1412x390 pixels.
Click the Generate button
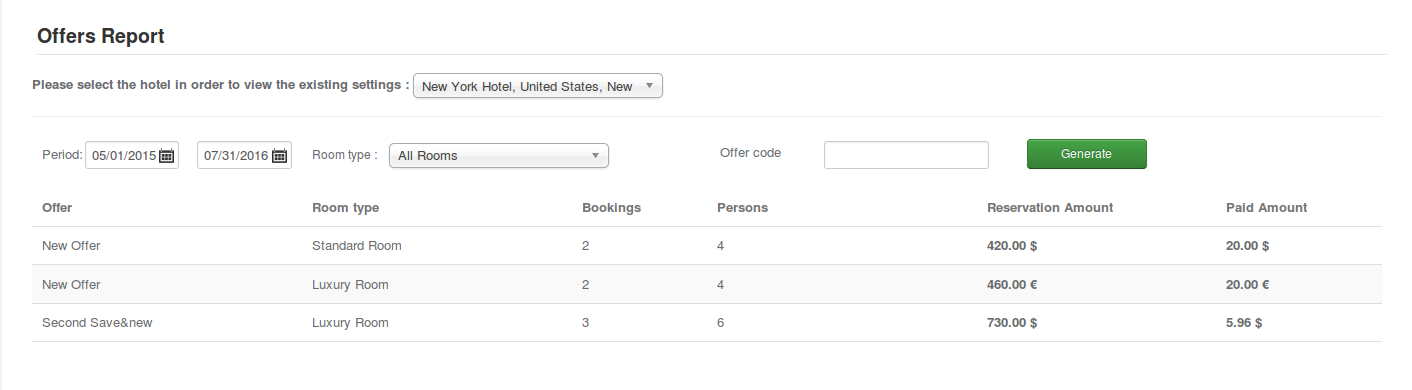(1086, 154)
